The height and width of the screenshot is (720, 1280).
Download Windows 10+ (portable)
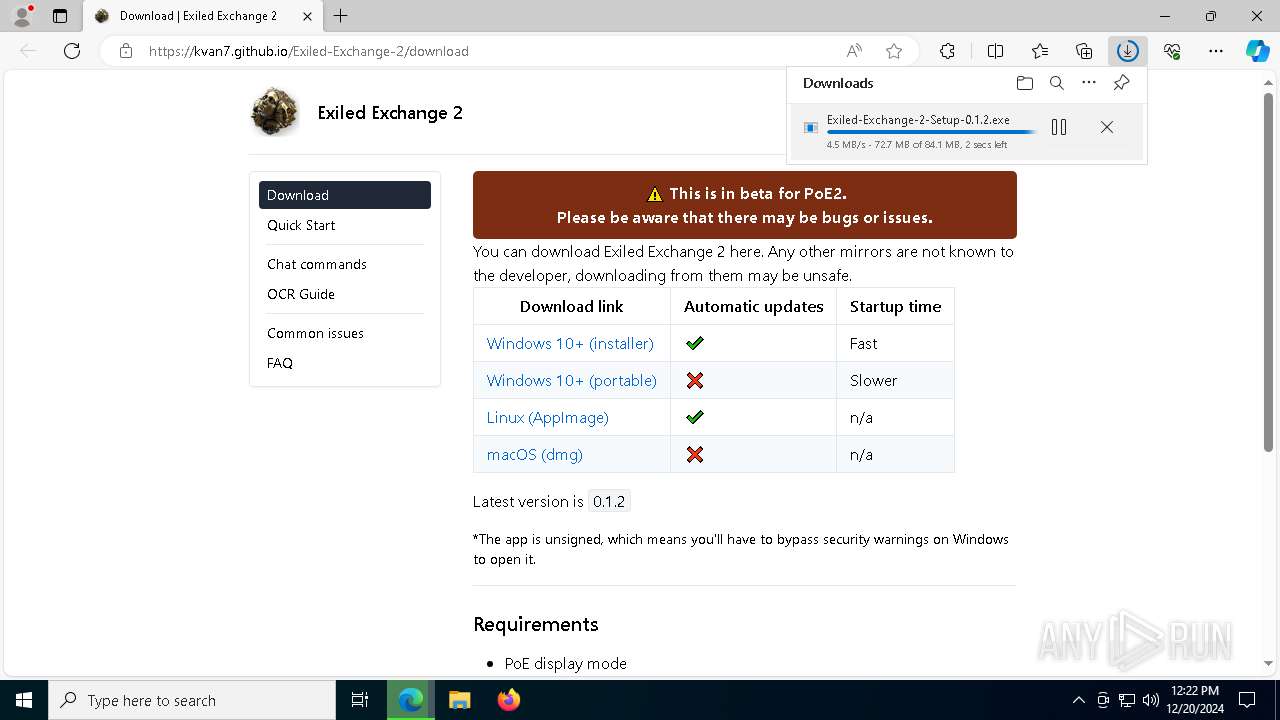tap(572, 380)
